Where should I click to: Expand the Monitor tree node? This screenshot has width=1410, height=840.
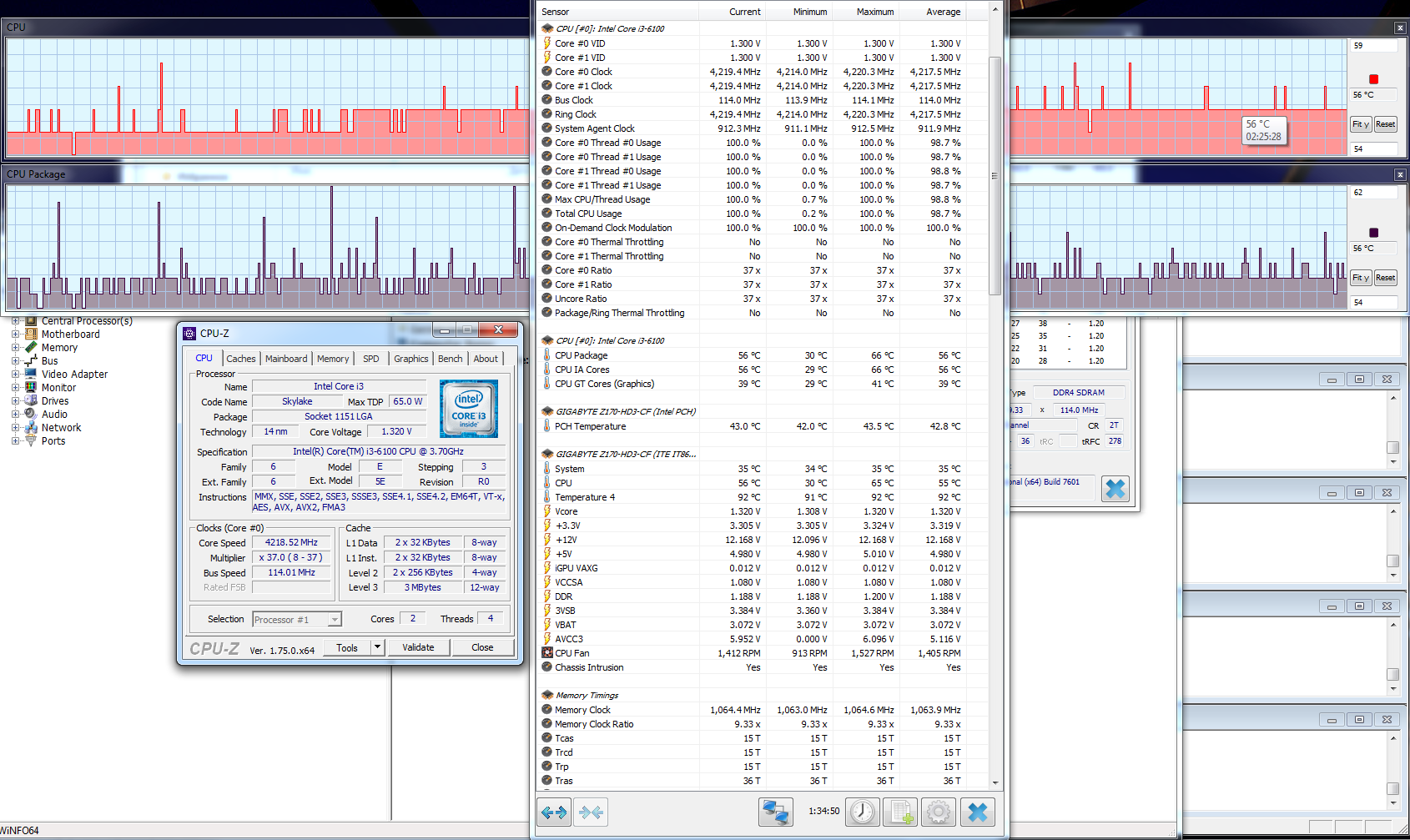[x=15, y=388]
